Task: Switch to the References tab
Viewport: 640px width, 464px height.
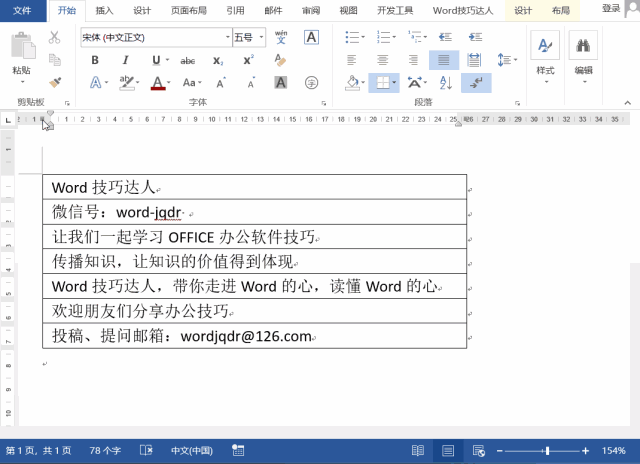Action: (236, 11)
